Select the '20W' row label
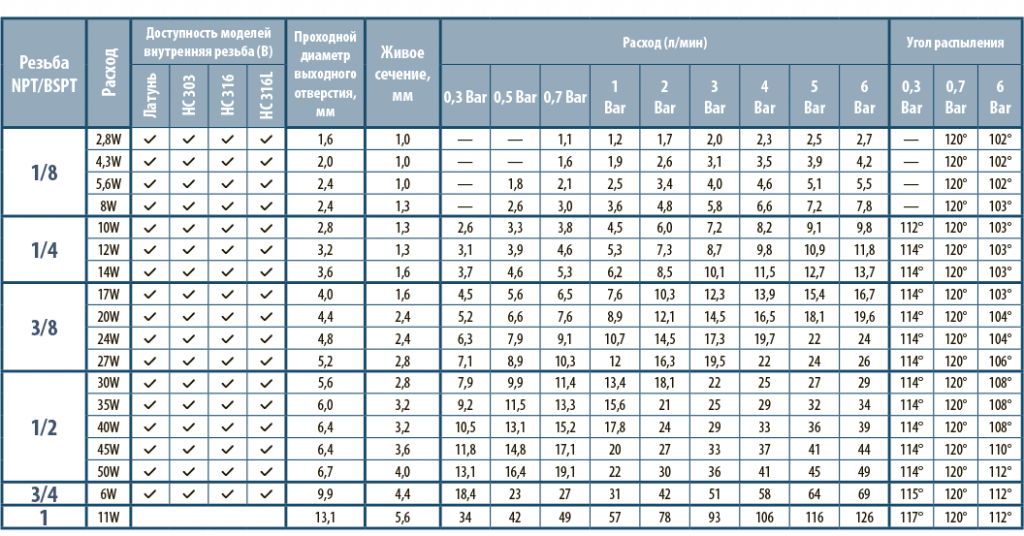This screenshot has width=1024, height=536. click(109, 317)
